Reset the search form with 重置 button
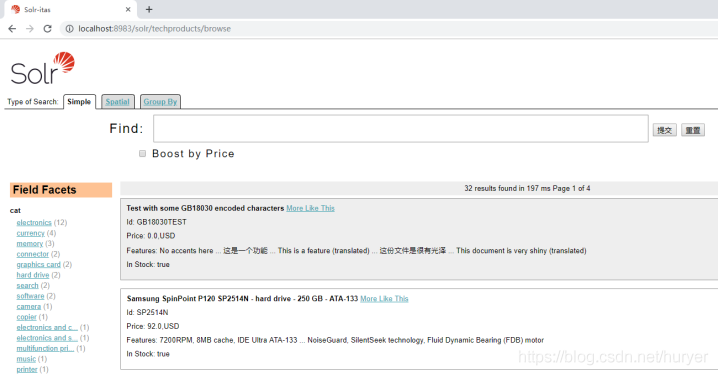 coord(693,130)
